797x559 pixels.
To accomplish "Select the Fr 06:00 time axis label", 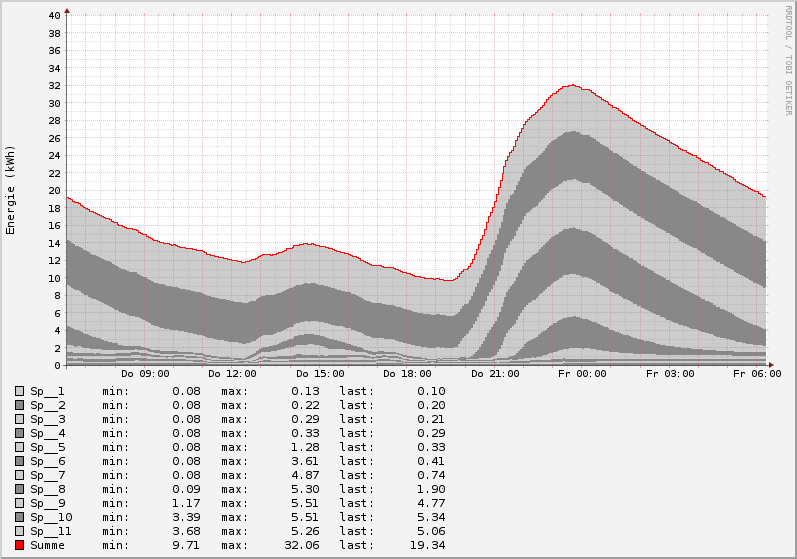I will [756, 374].
